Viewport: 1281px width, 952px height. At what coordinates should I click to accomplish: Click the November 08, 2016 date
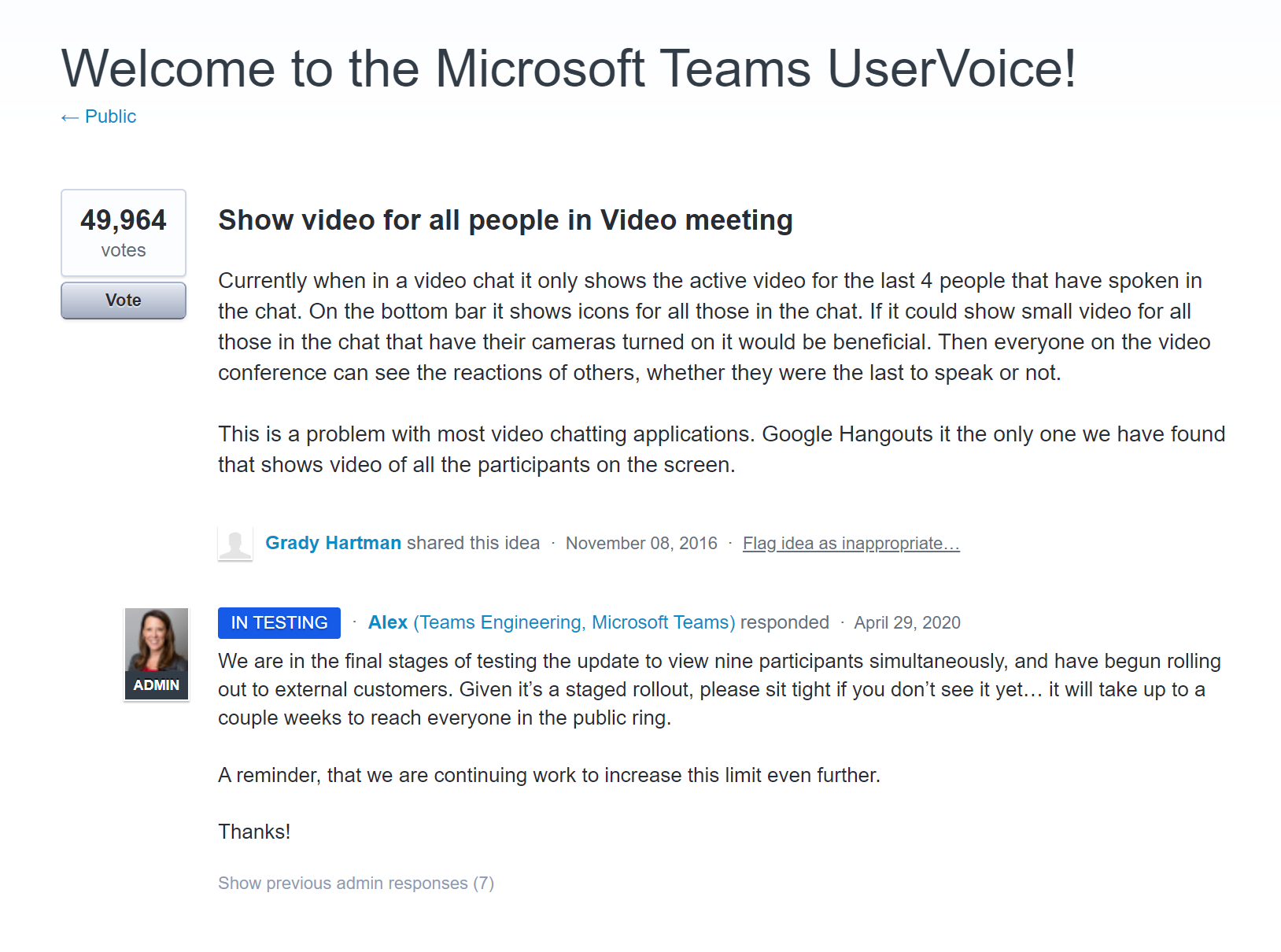point(641,544)
